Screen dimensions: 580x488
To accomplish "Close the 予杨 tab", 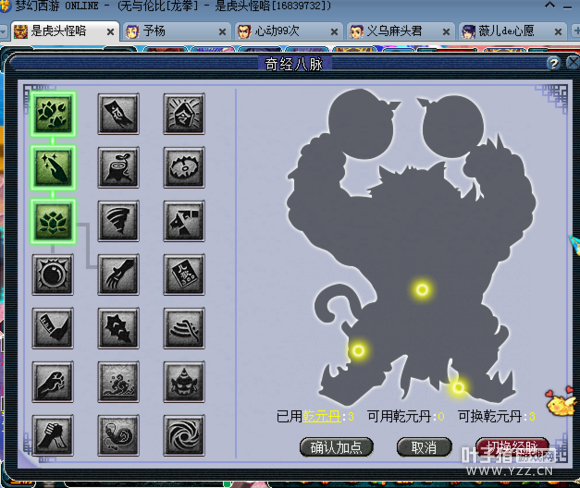I will click(x=222, y=32).
